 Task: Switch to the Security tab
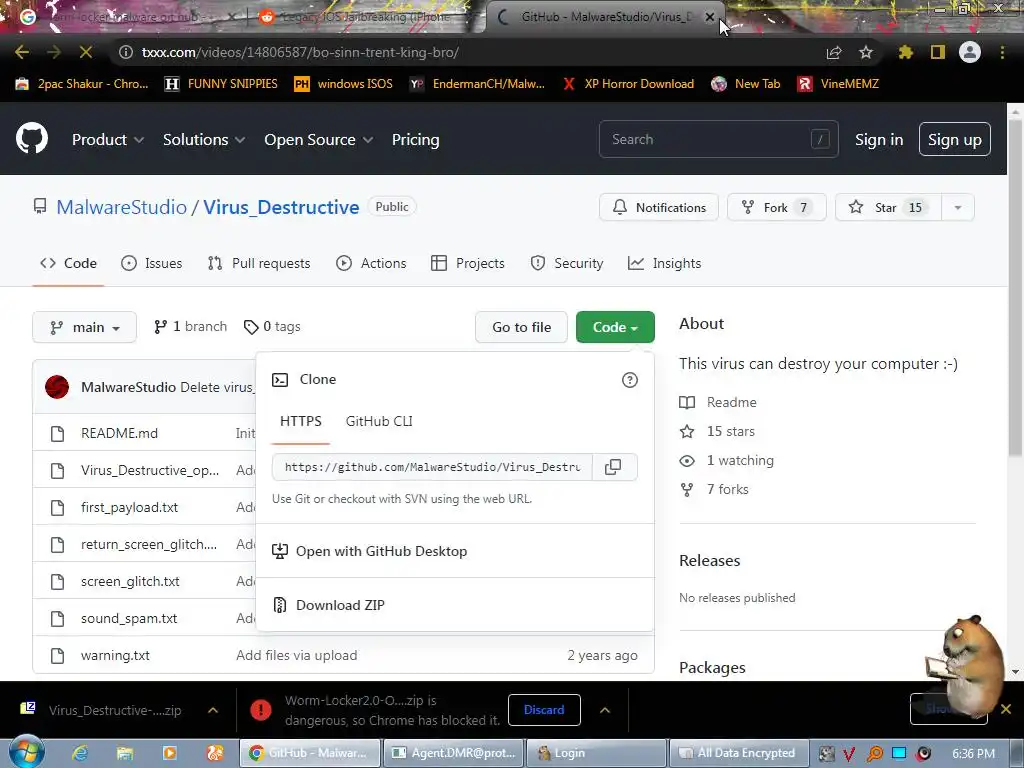pyautogui.click(x=567, y=263)
